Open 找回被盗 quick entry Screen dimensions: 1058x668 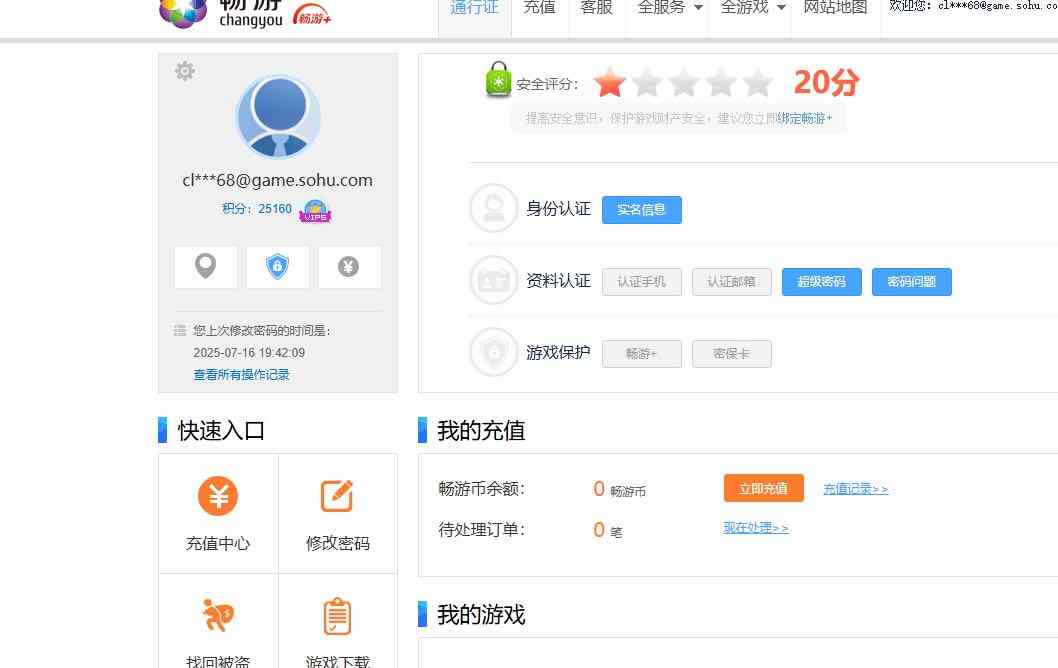(218, 621)
